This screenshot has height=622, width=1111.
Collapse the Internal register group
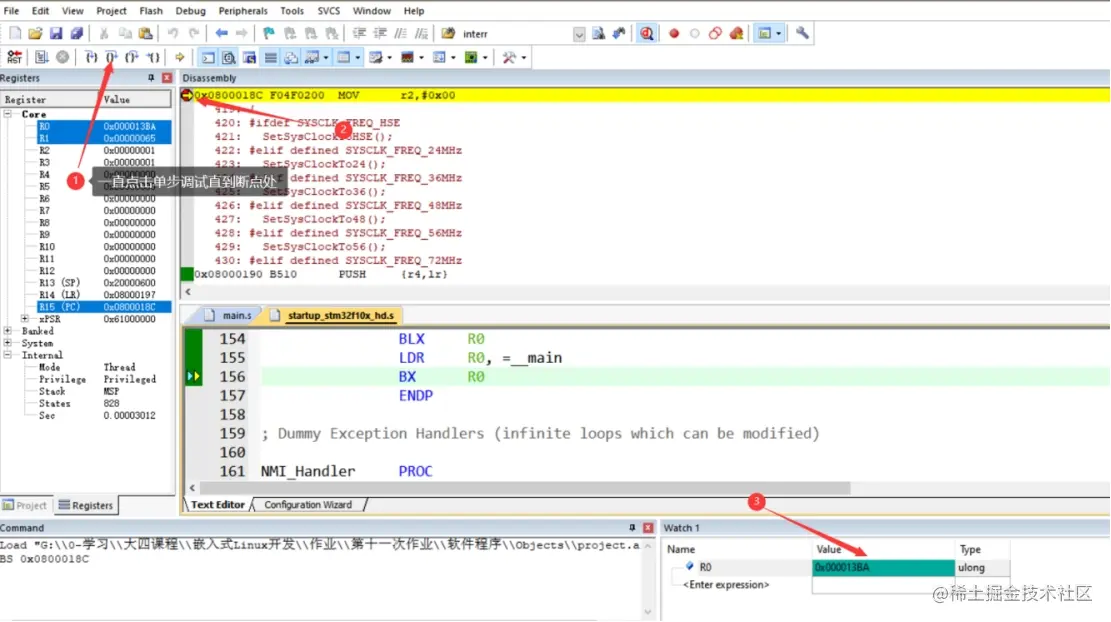(x=8, y=355)
